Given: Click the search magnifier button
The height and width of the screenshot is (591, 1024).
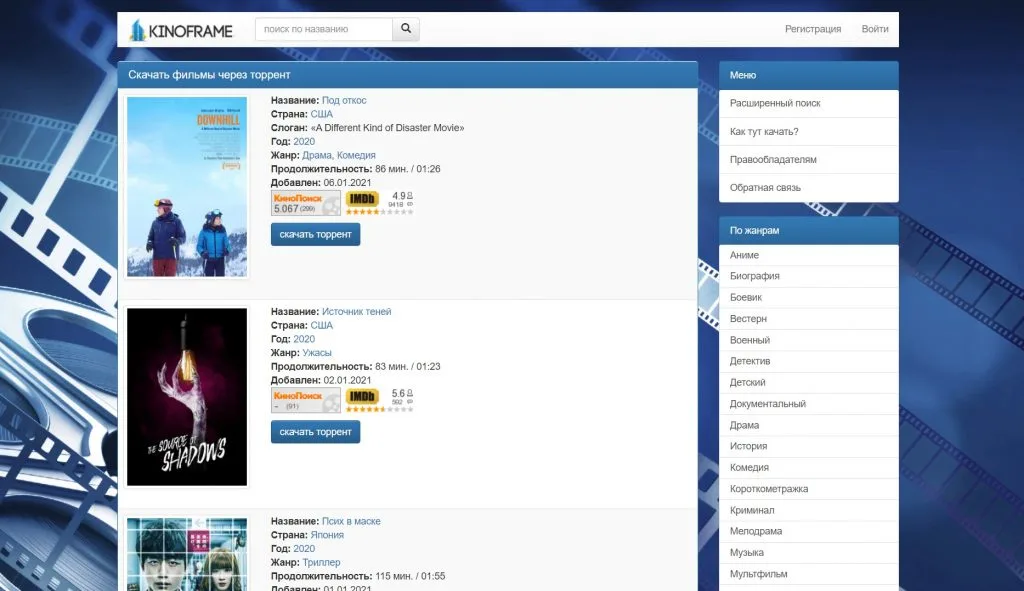Looking at the screenshot, I should pos(406,29).
